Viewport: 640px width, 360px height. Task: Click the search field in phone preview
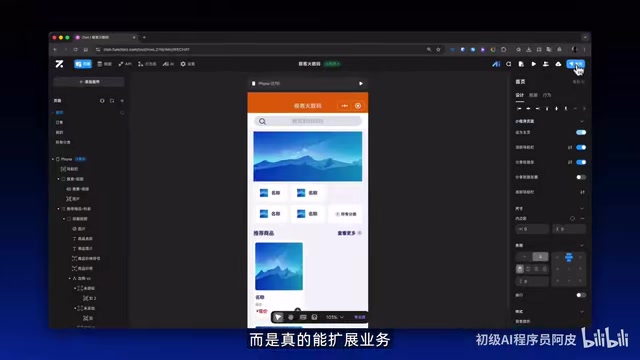coord(308,121)
